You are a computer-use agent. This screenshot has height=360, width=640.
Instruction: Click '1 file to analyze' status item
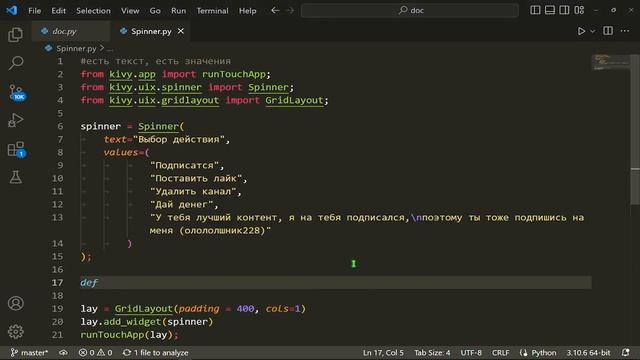coord(155,353)
